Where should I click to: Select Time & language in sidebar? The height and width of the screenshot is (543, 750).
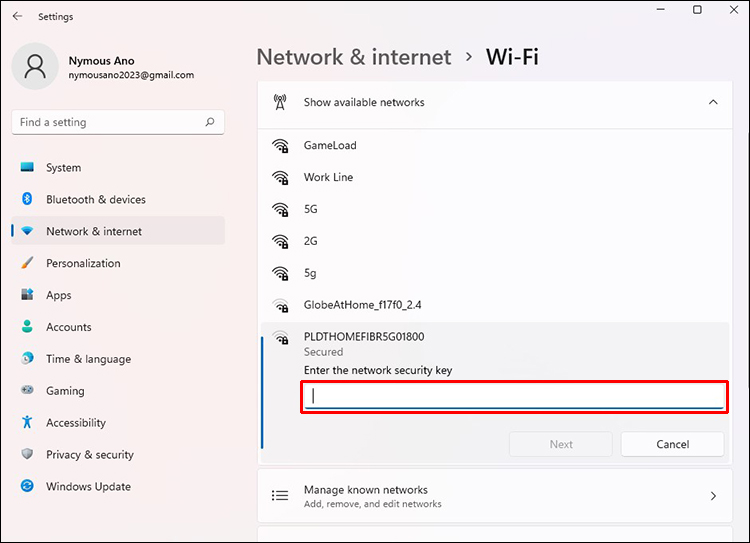(88, 358)
